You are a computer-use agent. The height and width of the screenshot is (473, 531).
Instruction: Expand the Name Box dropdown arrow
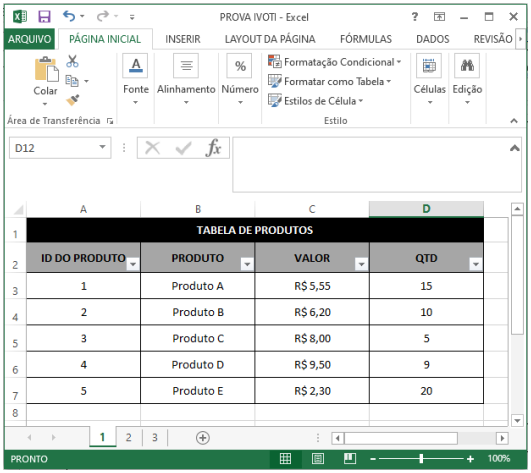102,147
